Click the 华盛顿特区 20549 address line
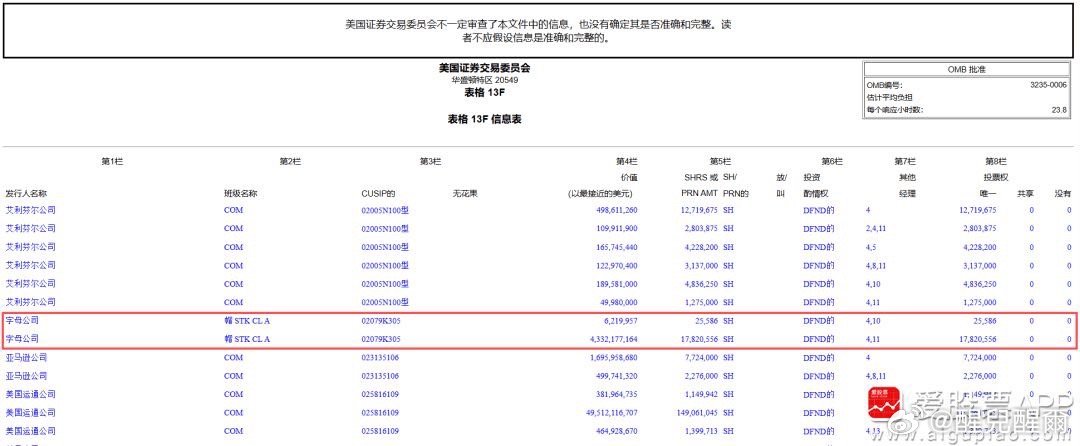This screenshot has width=1080, height=446. [x=485, y=80]
